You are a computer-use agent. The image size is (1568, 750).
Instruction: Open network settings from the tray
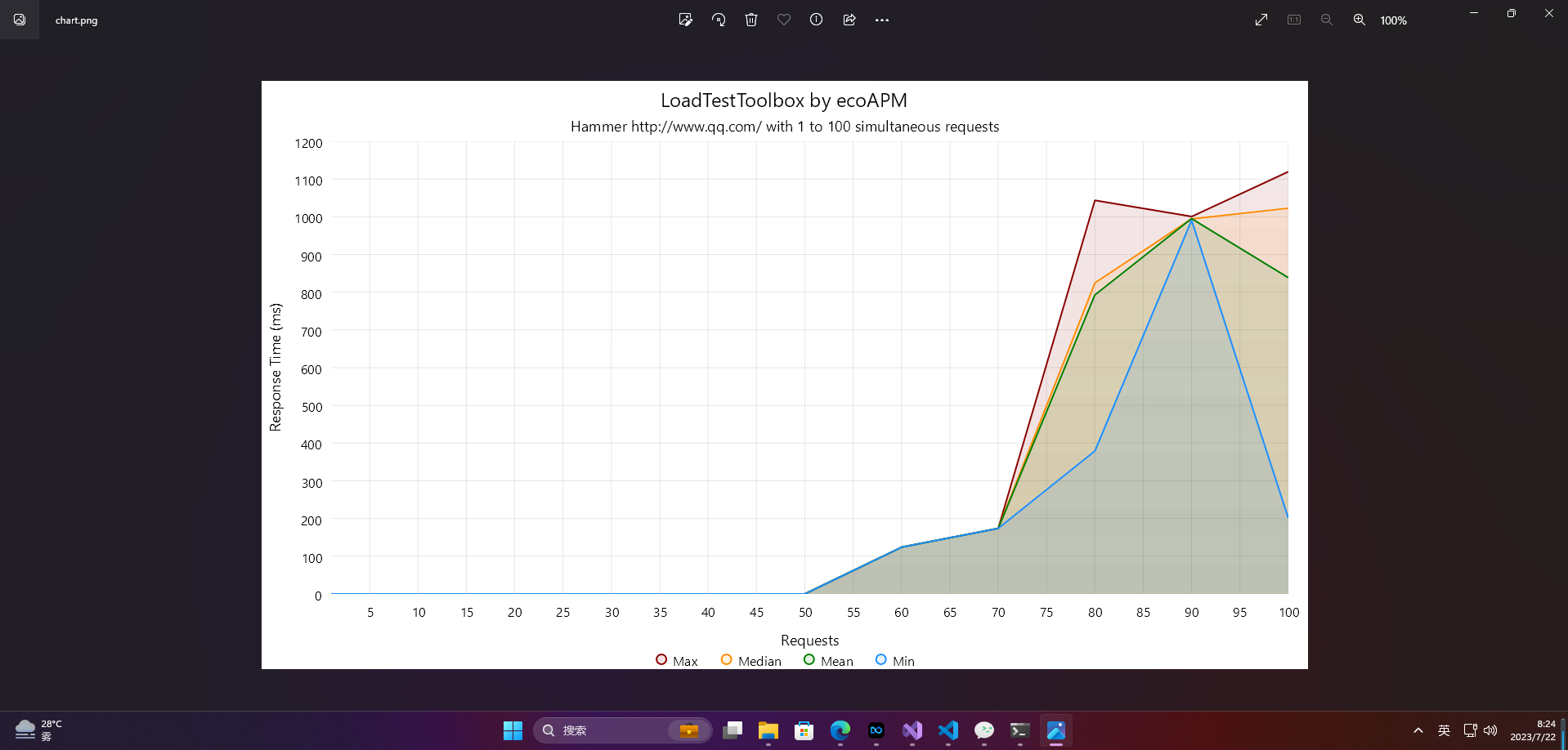pyautogui.click(x=1471, y=730)
